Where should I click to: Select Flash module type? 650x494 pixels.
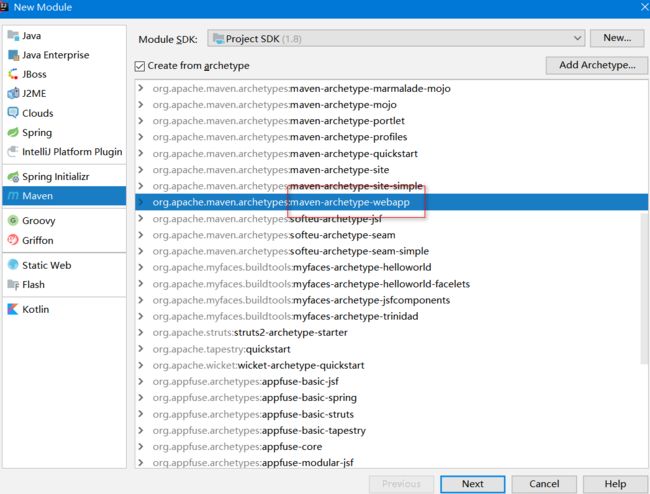[x=64, y=284]
